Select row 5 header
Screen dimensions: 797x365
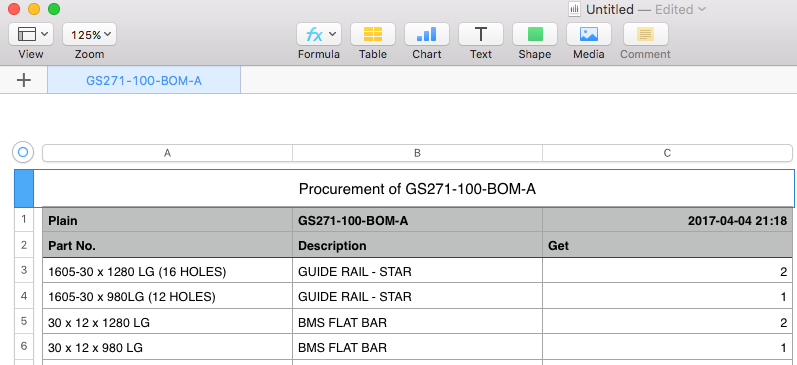(24, 321)
